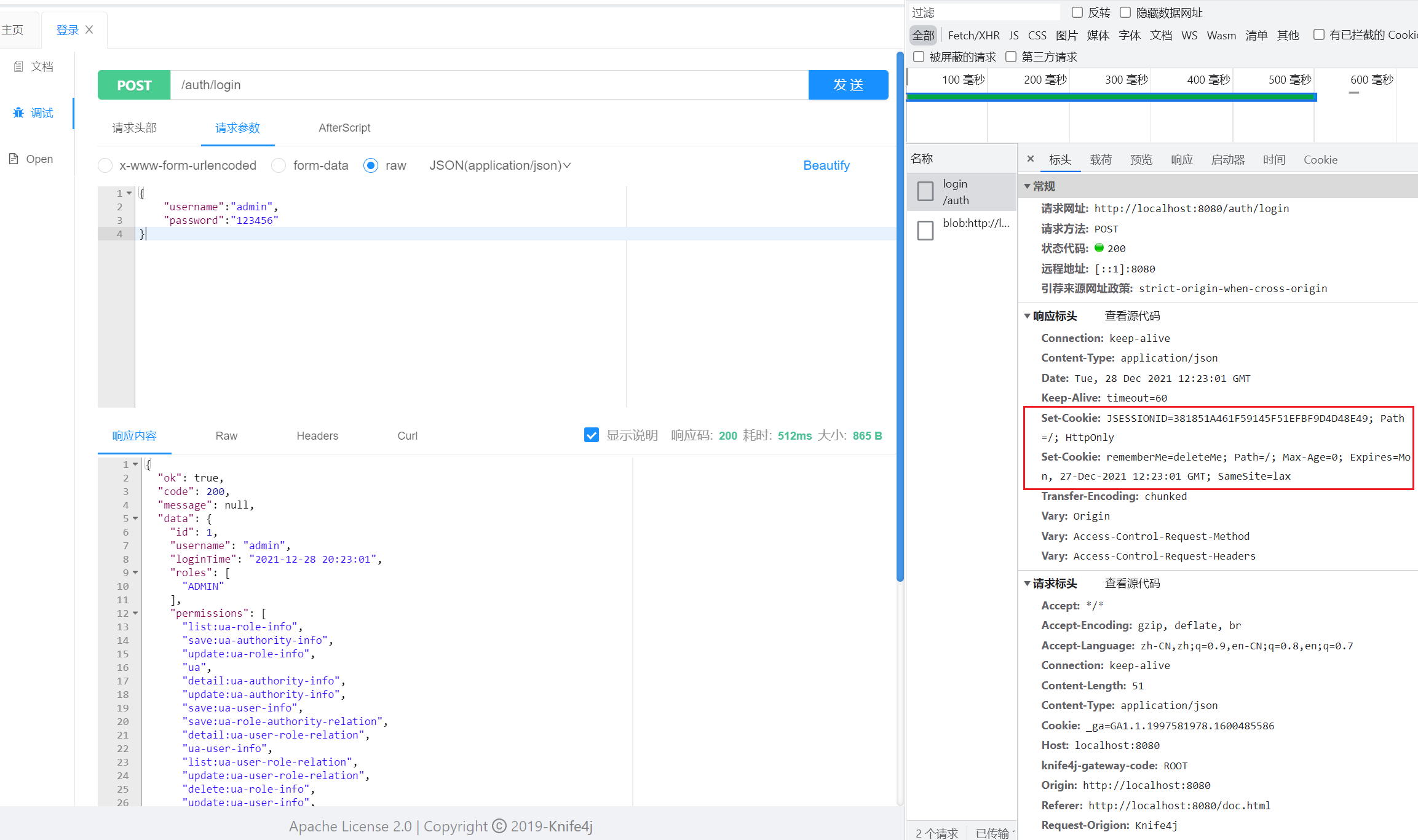Image resolution: width=1418 pixels, height=840 pixels.
Task: Open the Curl tab
Action: point(407,436)
